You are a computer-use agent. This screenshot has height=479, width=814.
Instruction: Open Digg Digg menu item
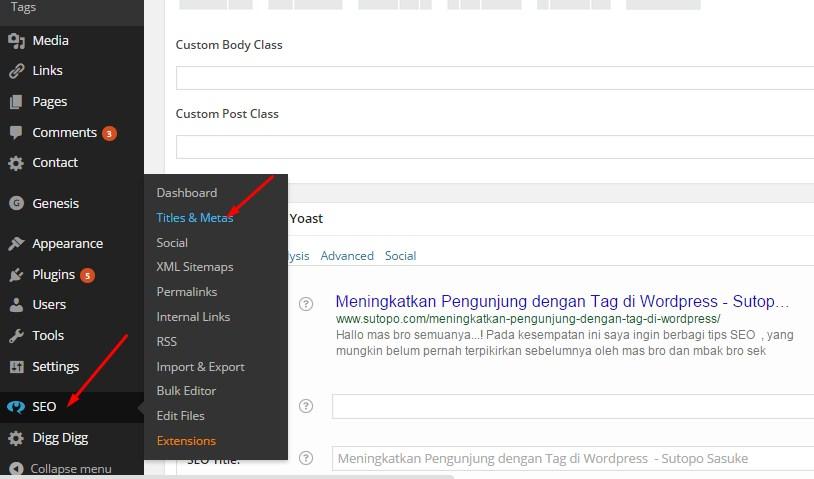pyautogui.click(x=60, y=438)
